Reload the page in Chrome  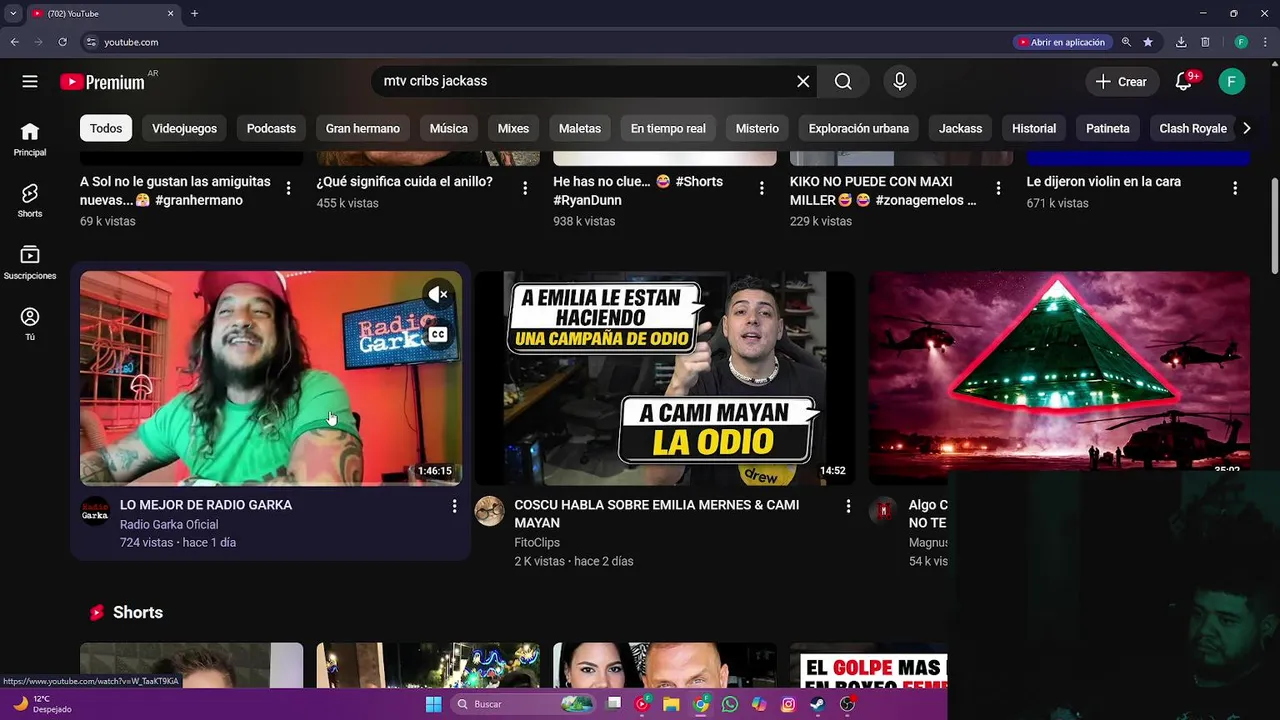62,42
